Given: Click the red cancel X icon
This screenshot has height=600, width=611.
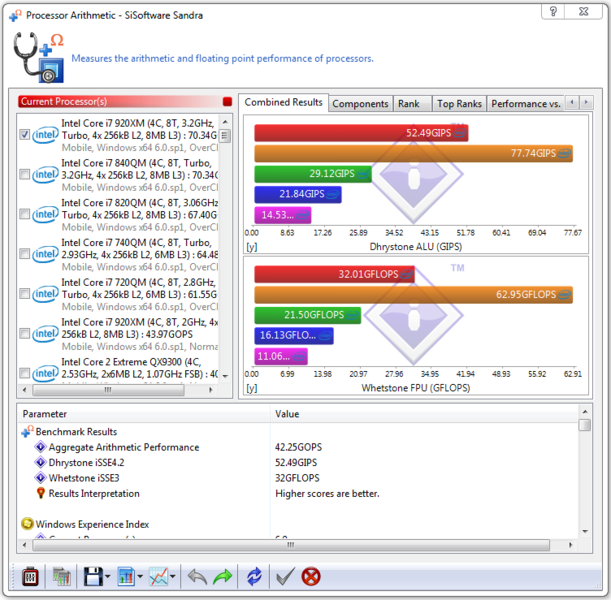Looking at the screenshot, I should 311,577.
